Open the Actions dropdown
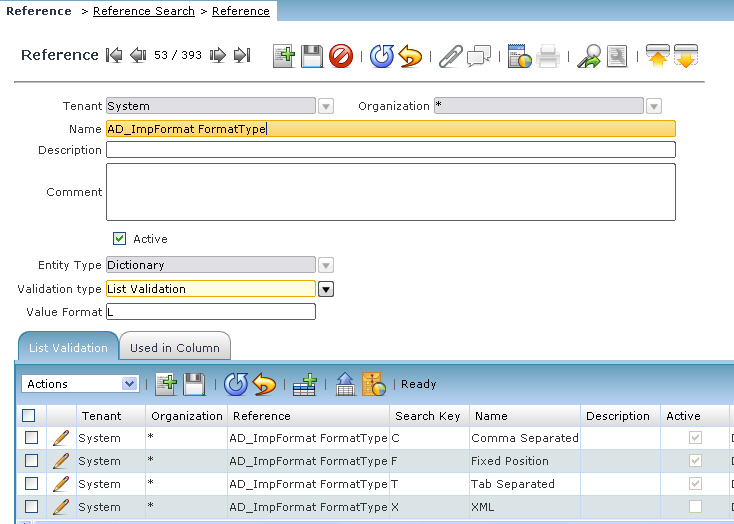Screen dimensions: 734x524 tap(80, 384)
